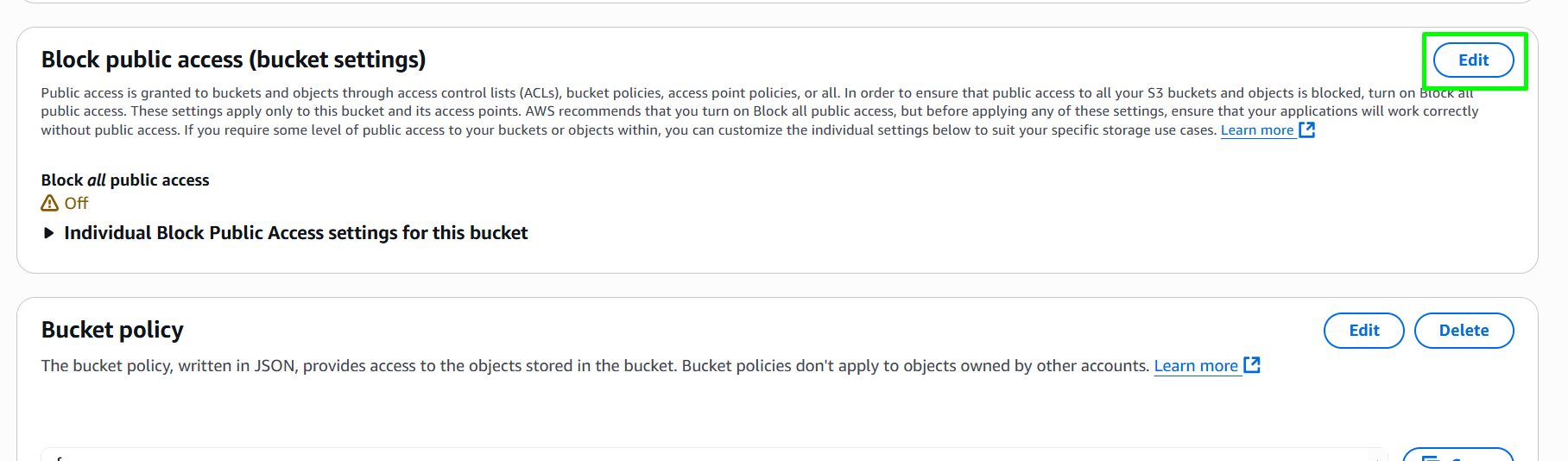Click the Bucket policy description sentence
Viewport: 1568px width, 461px height.
[596, 366]
